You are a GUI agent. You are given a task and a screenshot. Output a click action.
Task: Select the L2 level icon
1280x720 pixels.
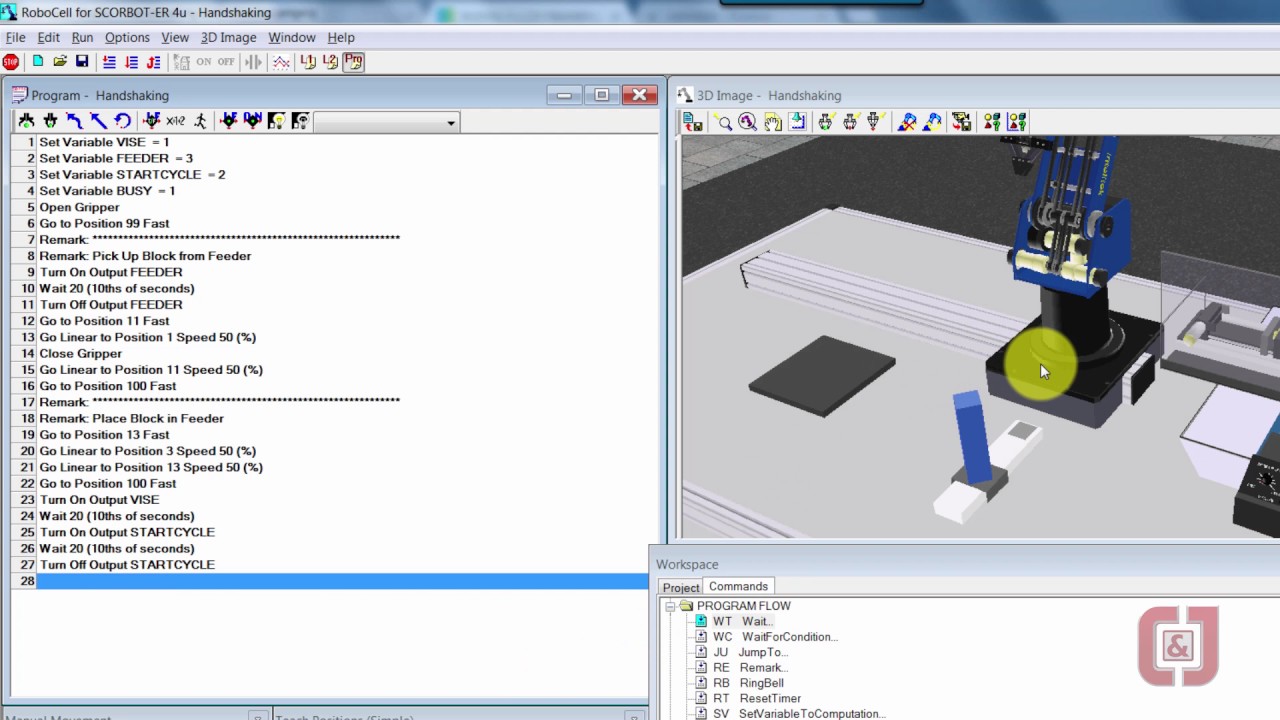click(x=331, y=62)
